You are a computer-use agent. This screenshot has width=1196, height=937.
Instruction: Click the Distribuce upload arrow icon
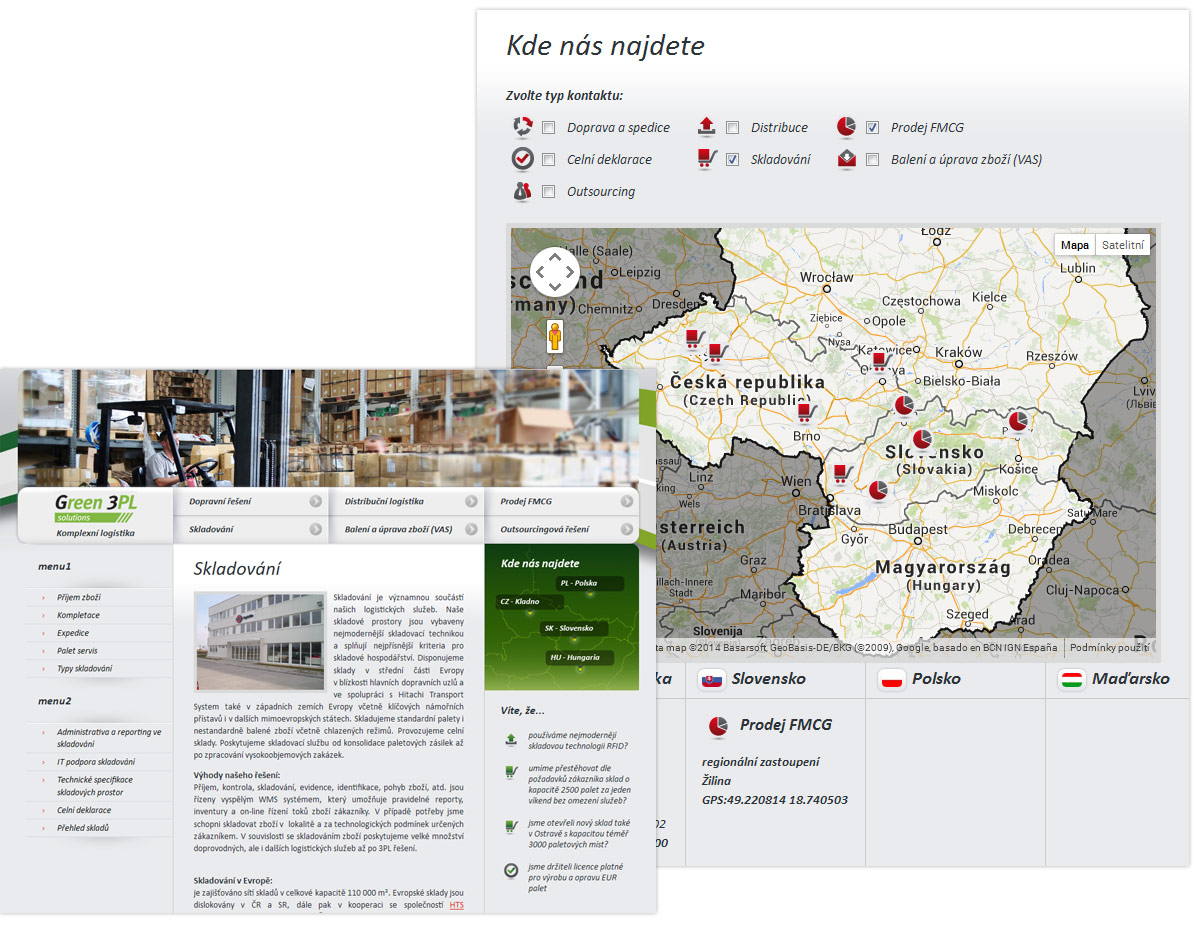coord(706,127)
